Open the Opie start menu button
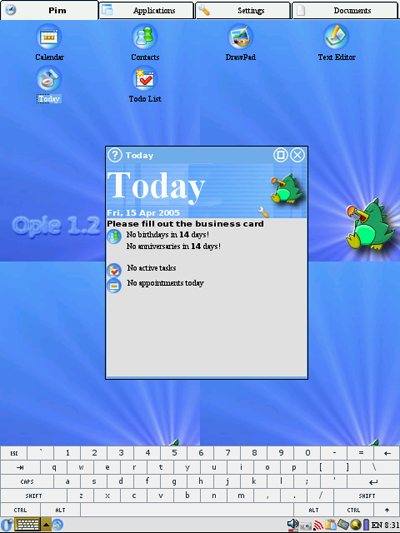 7,525
